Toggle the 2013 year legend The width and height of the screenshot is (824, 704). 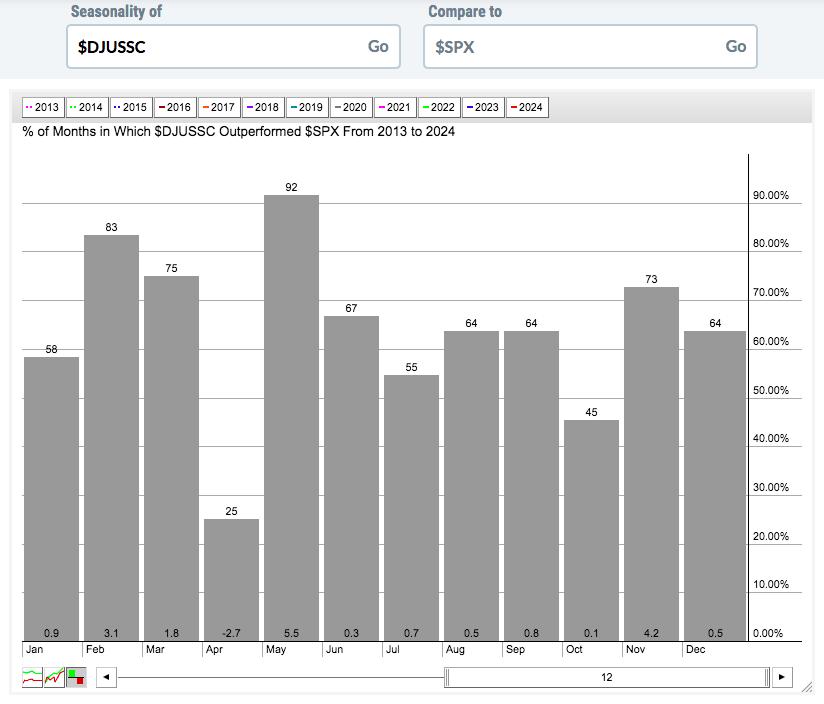click(44, 107)
